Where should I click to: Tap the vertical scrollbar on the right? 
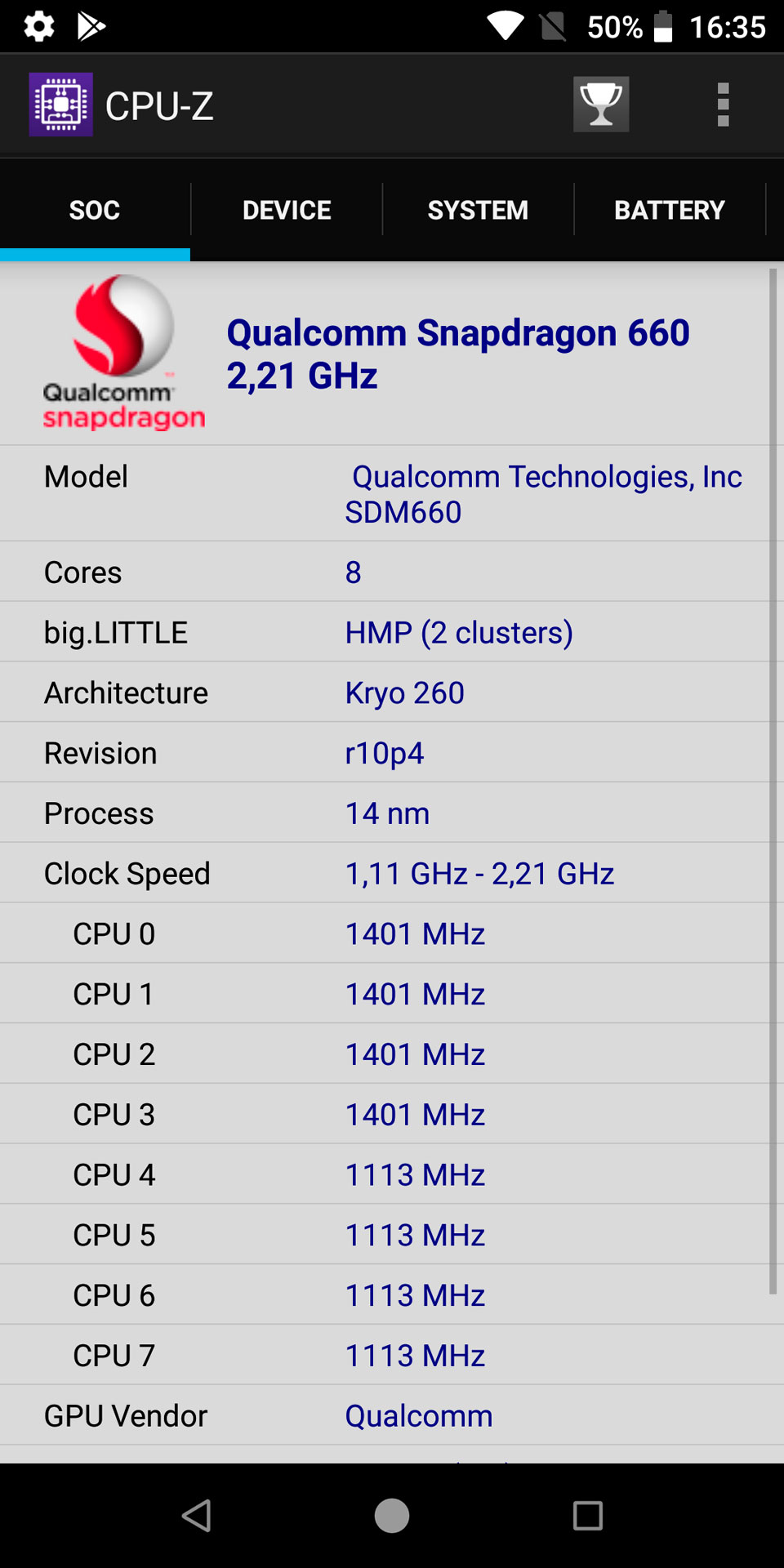772,781
